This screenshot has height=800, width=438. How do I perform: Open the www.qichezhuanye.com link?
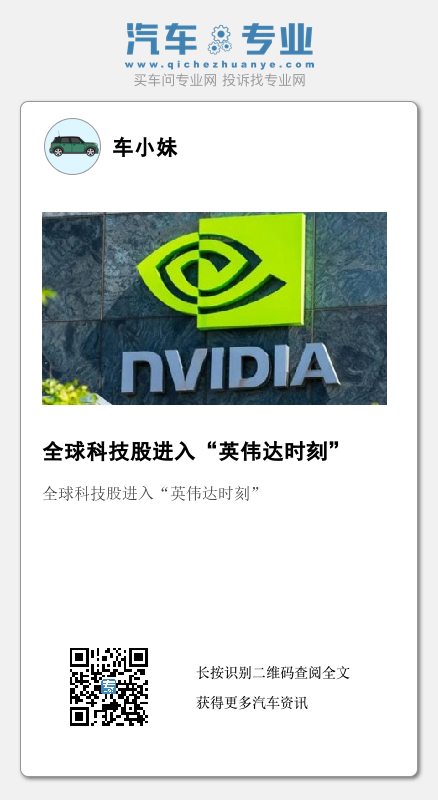220,65
